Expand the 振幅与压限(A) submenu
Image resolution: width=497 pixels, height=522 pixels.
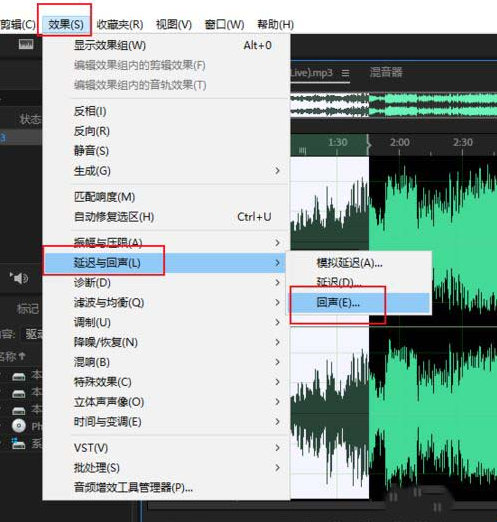point(166,243)
